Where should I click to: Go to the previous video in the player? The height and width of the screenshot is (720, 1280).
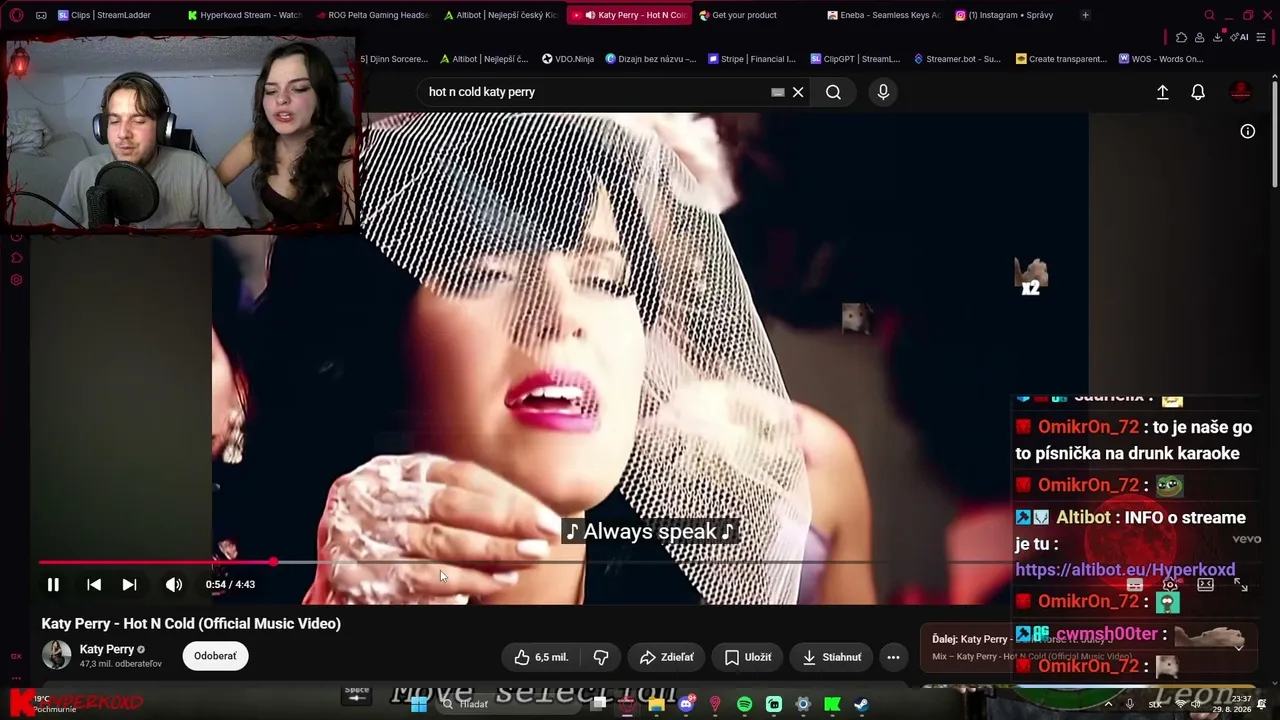(x=94, y=585)
